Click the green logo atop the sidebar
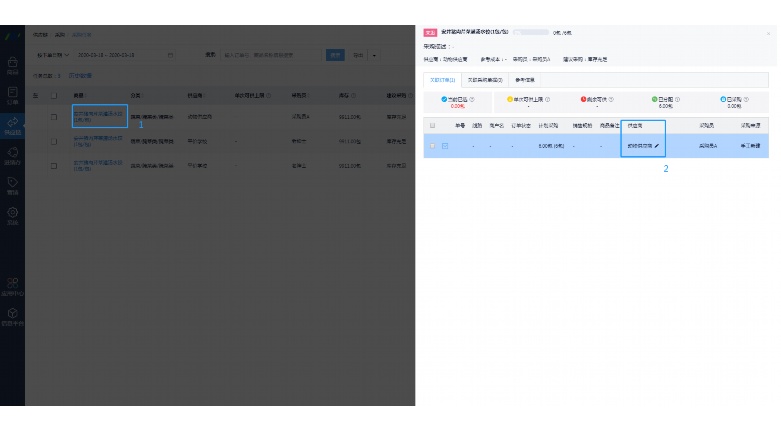This screenshot has width=781, height=431. [x=13, y=36]
